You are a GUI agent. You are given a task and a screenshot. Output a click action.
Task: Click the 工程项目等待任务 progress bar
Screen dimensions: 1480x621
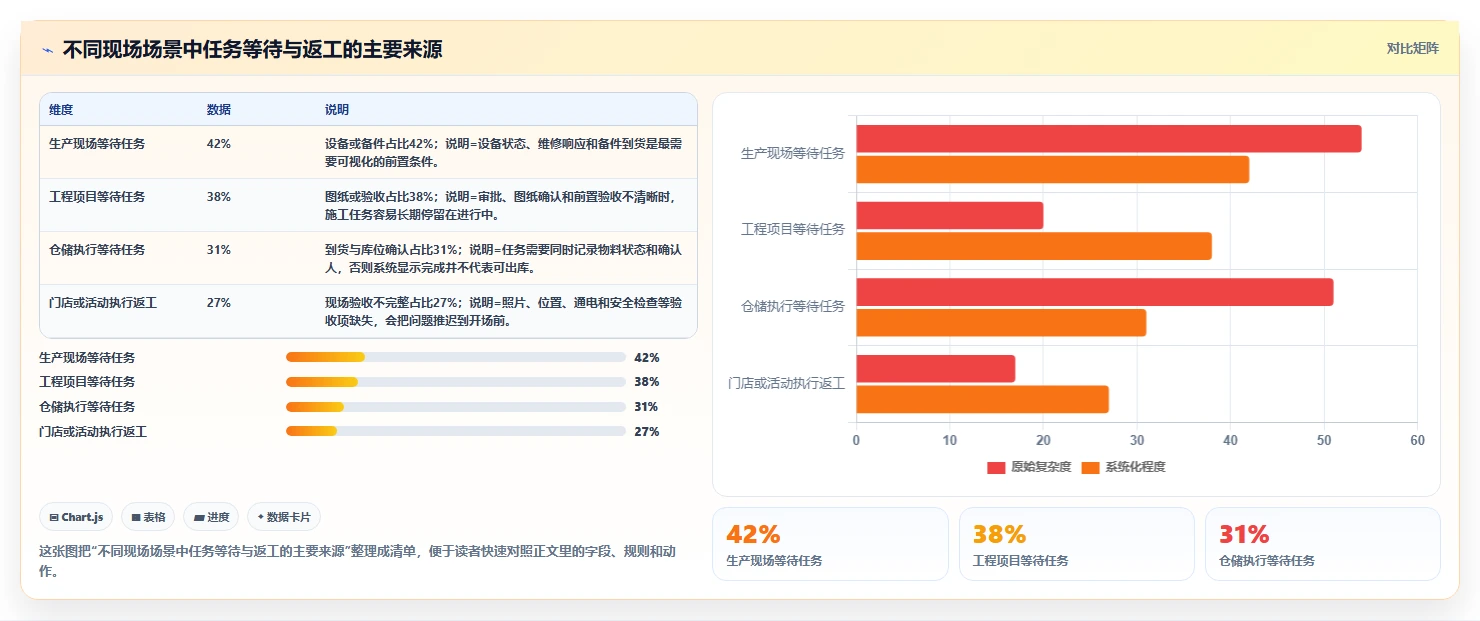click(456, 382)
